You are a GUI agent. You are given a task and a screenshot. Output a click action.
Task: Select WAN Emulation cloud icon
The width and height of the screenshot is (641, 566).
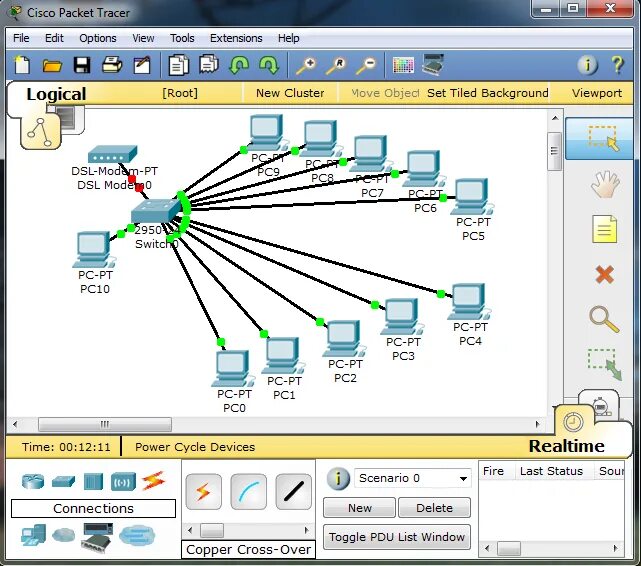tap(64, 535)
